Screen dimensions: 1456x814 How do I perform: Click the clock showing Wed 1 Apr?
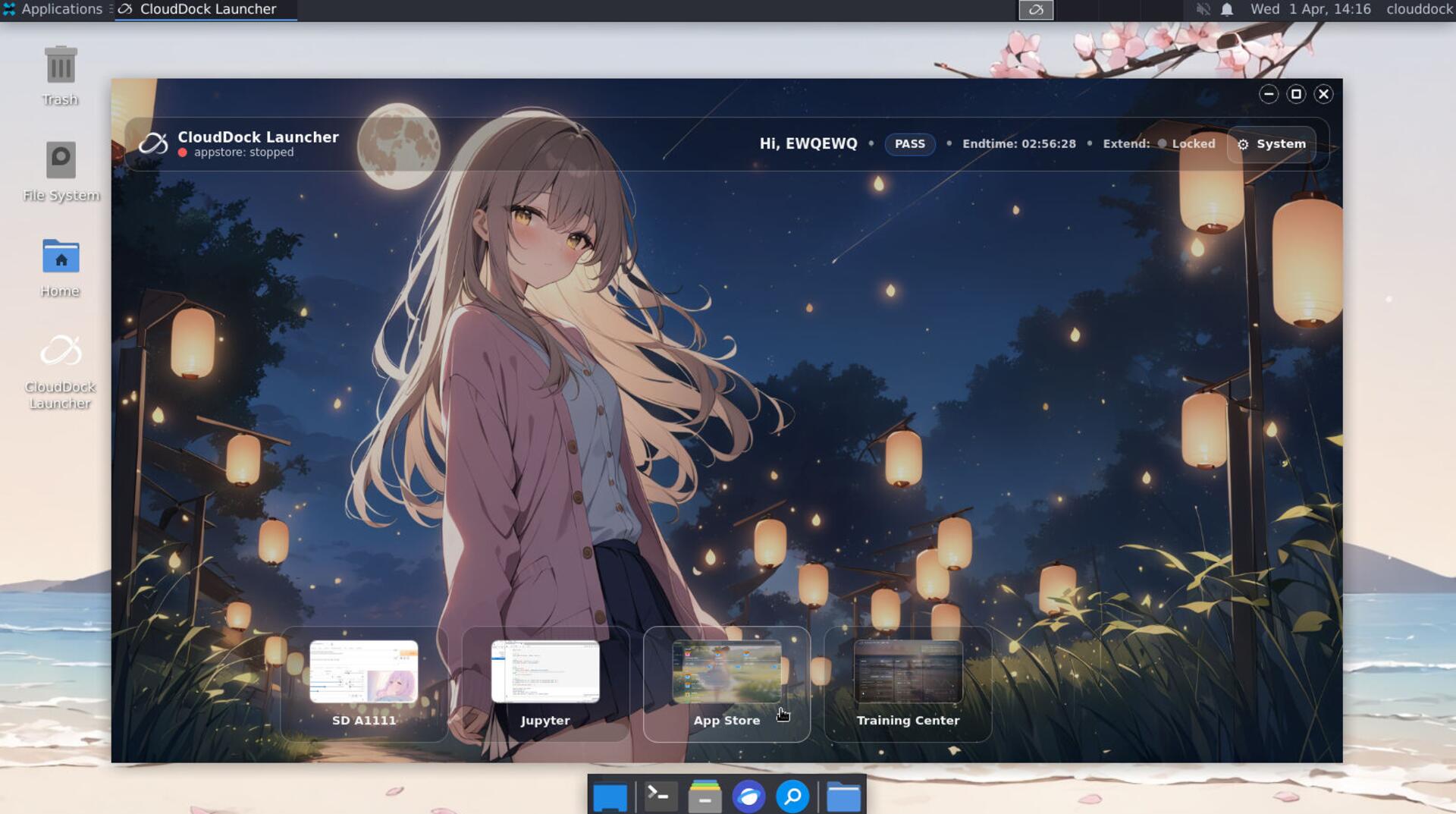point(1310,9)
